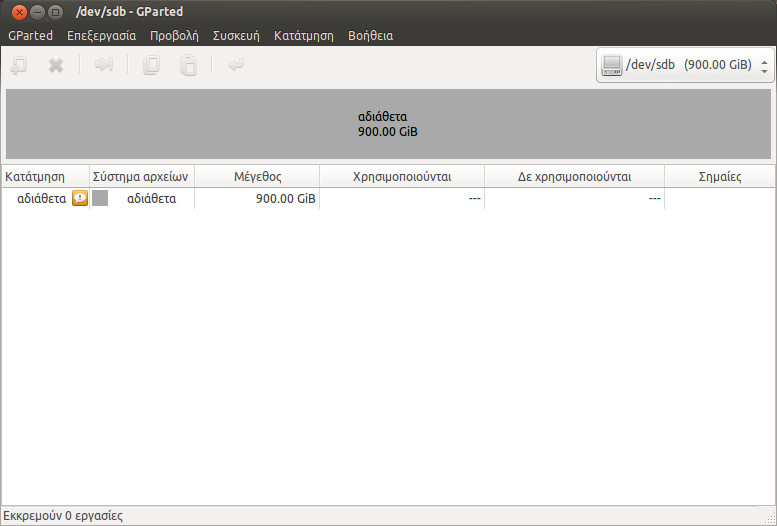This screenshot has width=777, height=526.
Task: Click the Δε χρησιμοποιούνται column header
Action: (574, 176)
